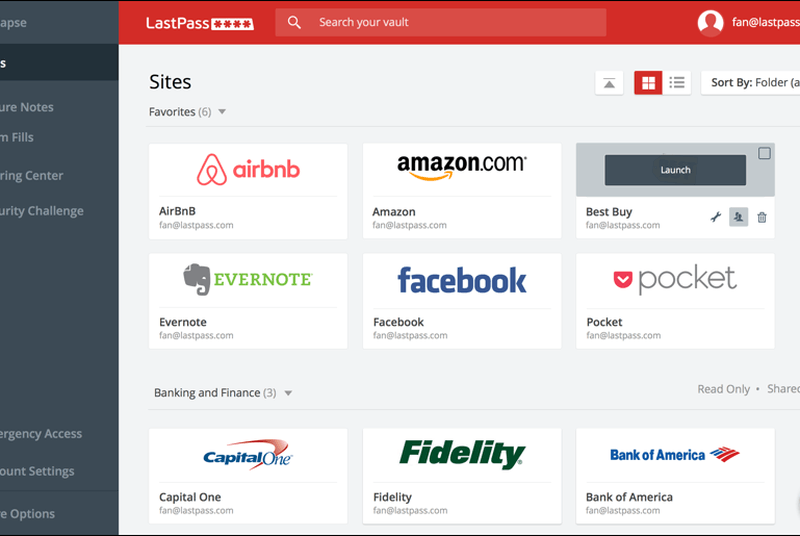Image resolution: width=800 pixels, height=536 pixels.
Task: Open the Facebook site tile
Action: (x=461, y=280)
